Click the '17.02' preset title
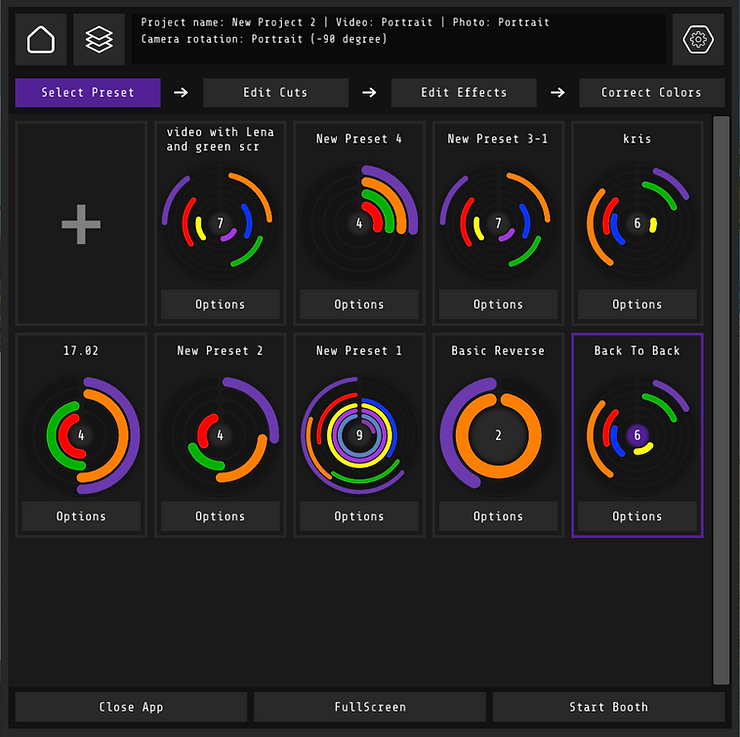Image resolution: width=740 pixels, height=737 pixels. point(81,351)
